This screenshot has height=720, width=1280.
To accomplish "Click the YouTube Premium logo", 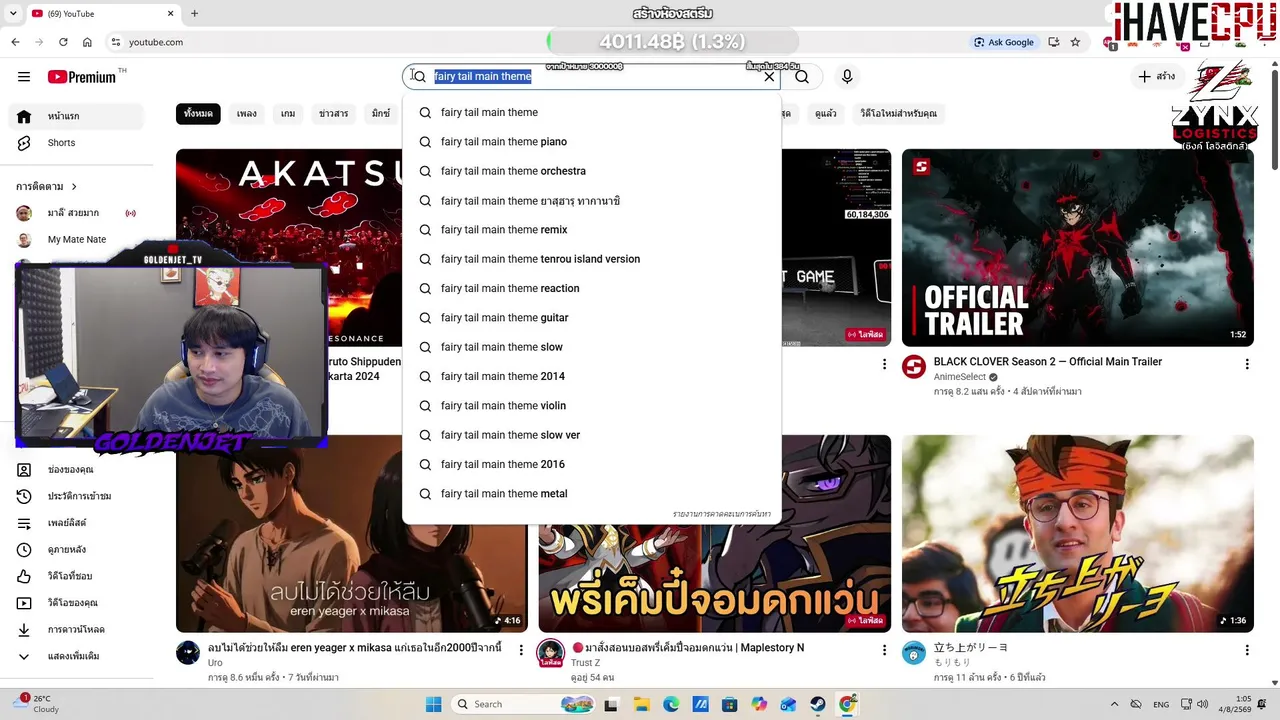I will [82, 77].
